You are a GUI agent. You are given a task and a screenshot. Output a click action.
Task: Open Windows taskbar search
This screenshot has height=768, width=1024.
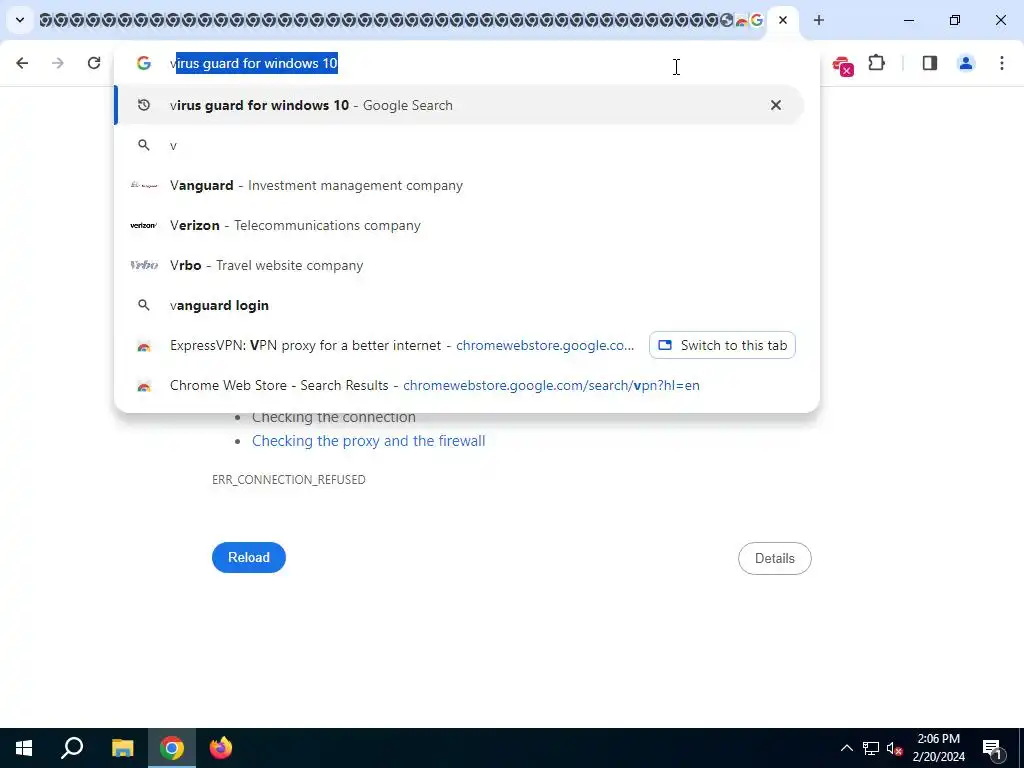click(x=72, y=748)
